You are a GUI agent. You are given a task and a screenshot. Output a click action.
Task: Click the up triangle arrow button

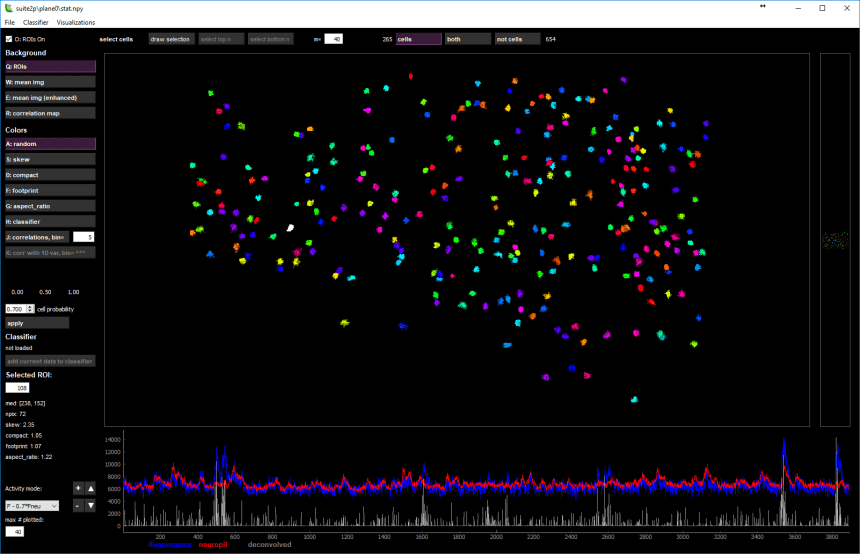coord(90,488)
